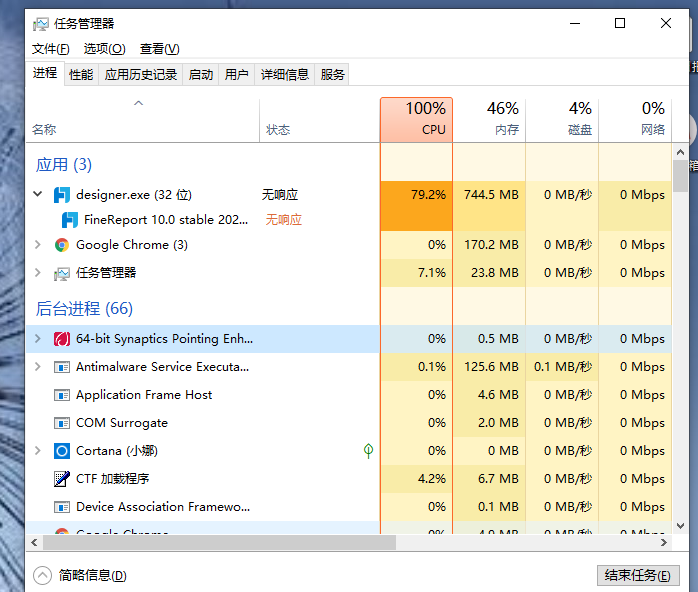Sort by the 网络 column header

click(x=635, y=120)
